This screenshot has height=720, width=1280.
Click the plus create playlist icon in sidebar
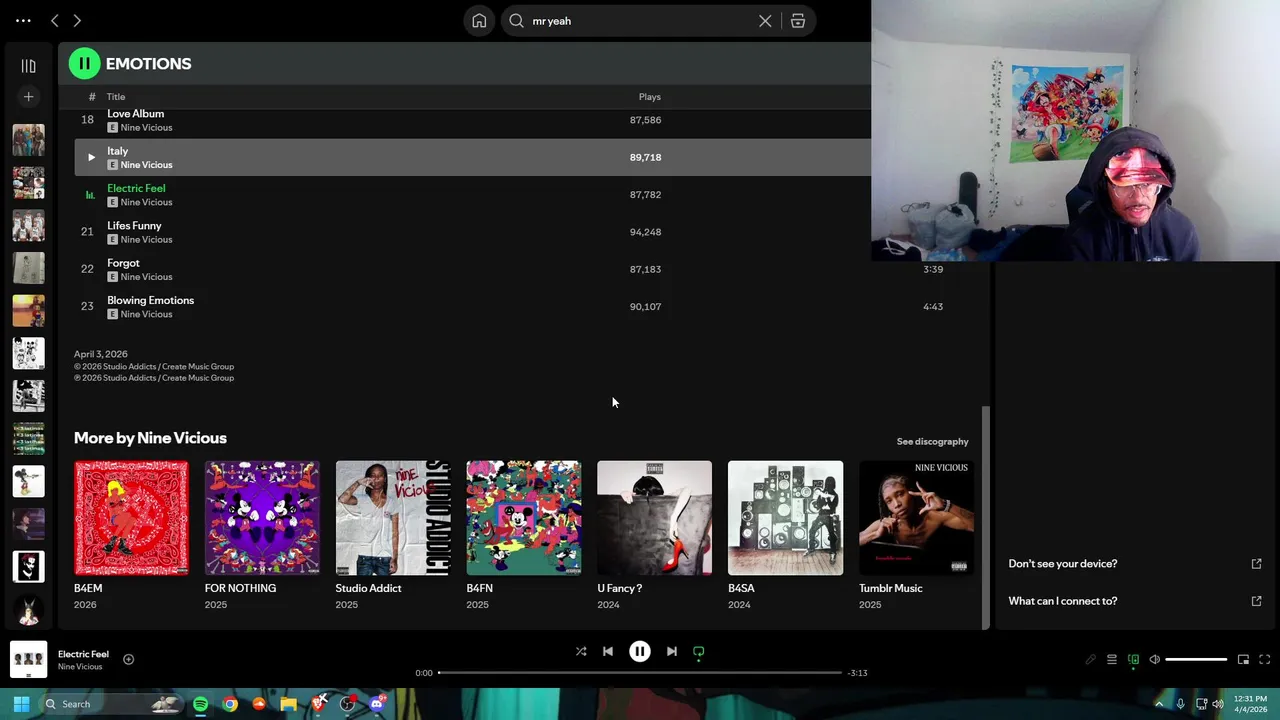coord(28,97)
